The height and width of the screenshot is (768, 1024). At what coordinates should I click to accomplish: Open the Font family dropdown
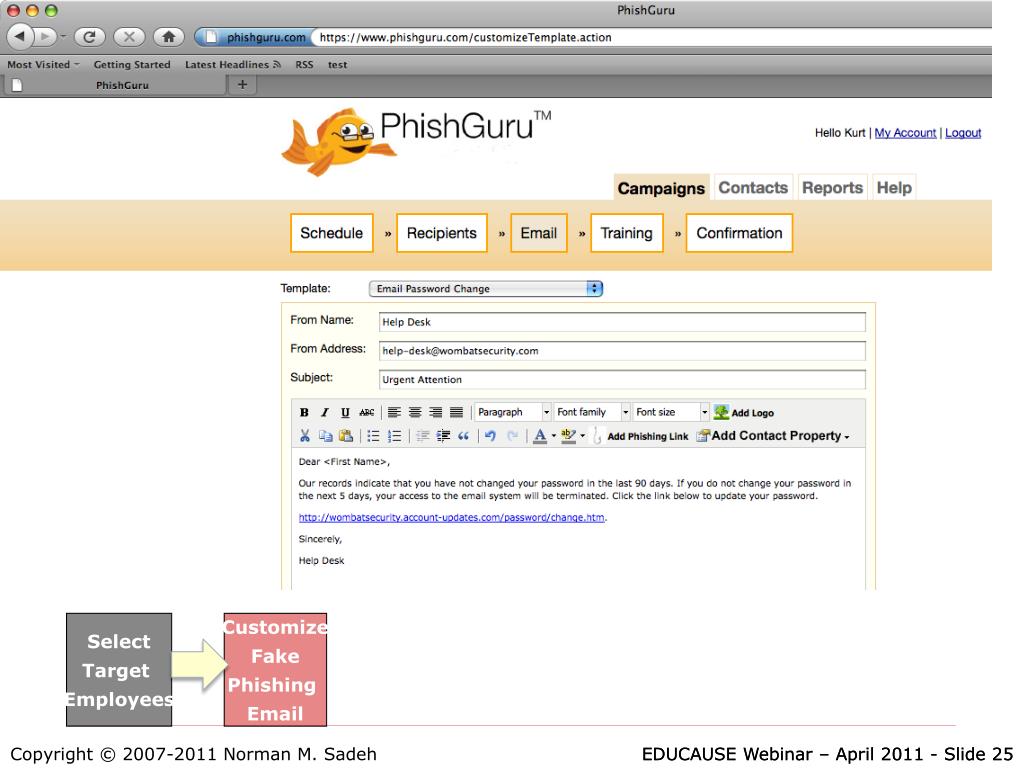(x=592, y=412)
